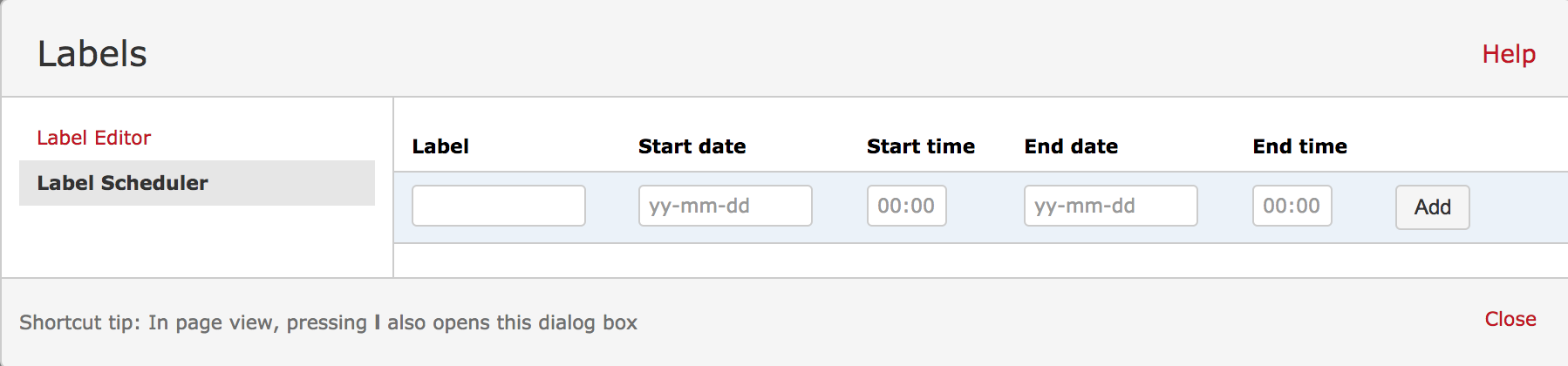The image size is (1568, 366).
Task: Click the Start time column header
Action: click(x=921, y=146)
